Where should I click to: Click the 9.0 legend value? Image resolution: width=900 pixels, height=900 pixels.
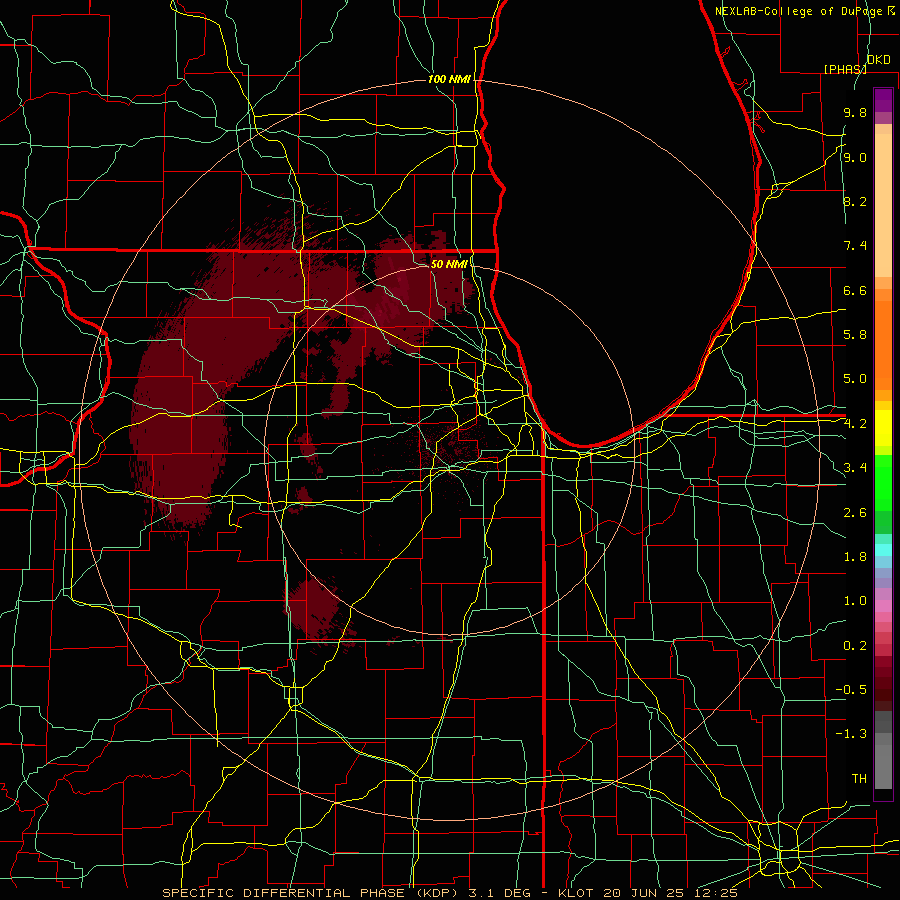point(855,157)
